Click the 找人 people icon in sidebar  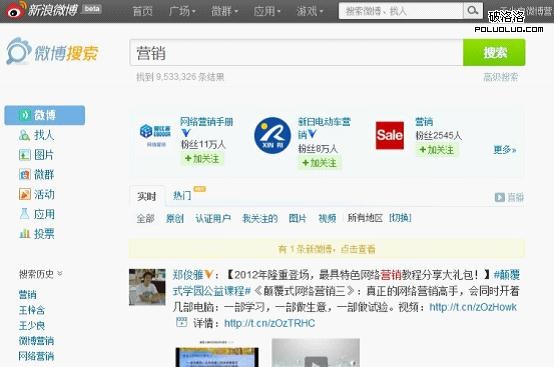[24, 135]
